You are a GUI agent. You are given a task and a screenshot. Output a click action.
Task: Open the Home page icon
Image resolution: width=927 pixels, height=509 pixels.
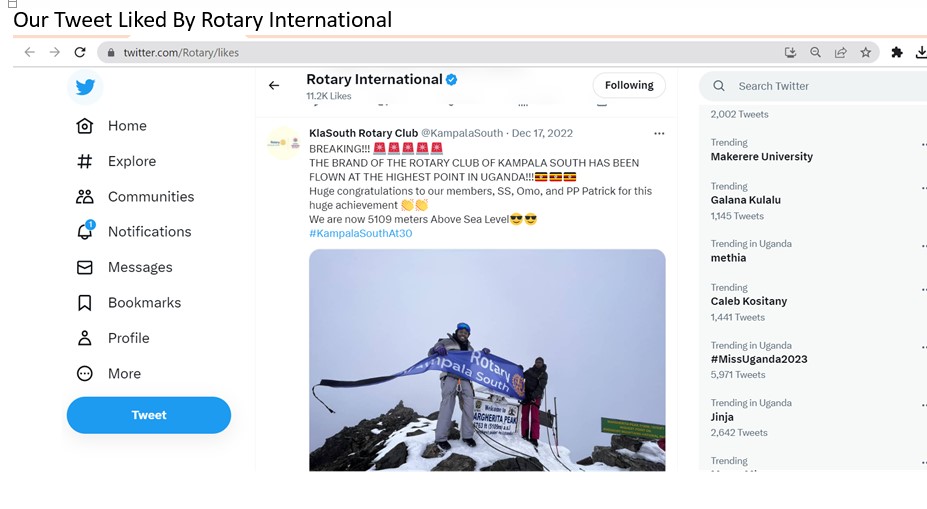[85, 126]
